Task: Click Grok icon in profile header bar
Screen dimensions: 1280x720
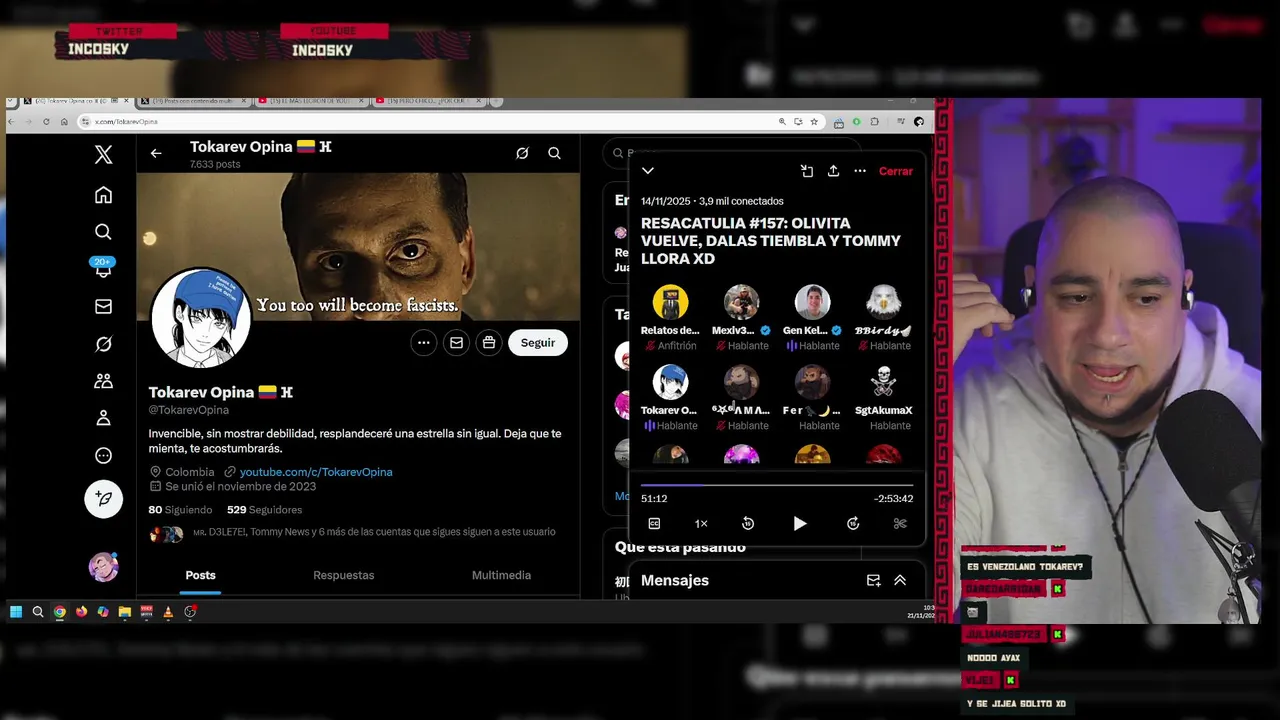Action: [x=522, y=153]
